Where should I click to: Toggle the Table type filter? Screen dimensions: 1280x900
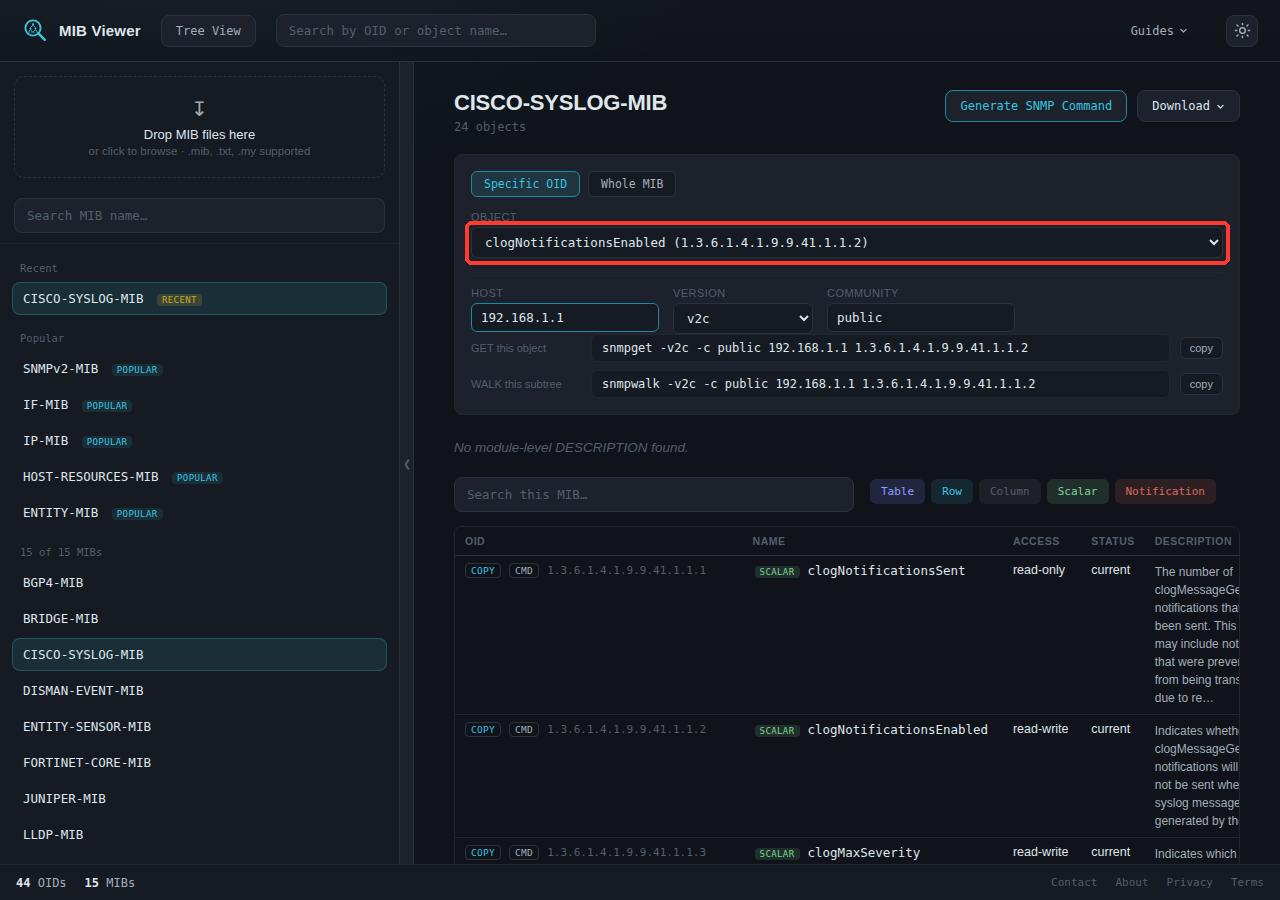pos(897,491)
